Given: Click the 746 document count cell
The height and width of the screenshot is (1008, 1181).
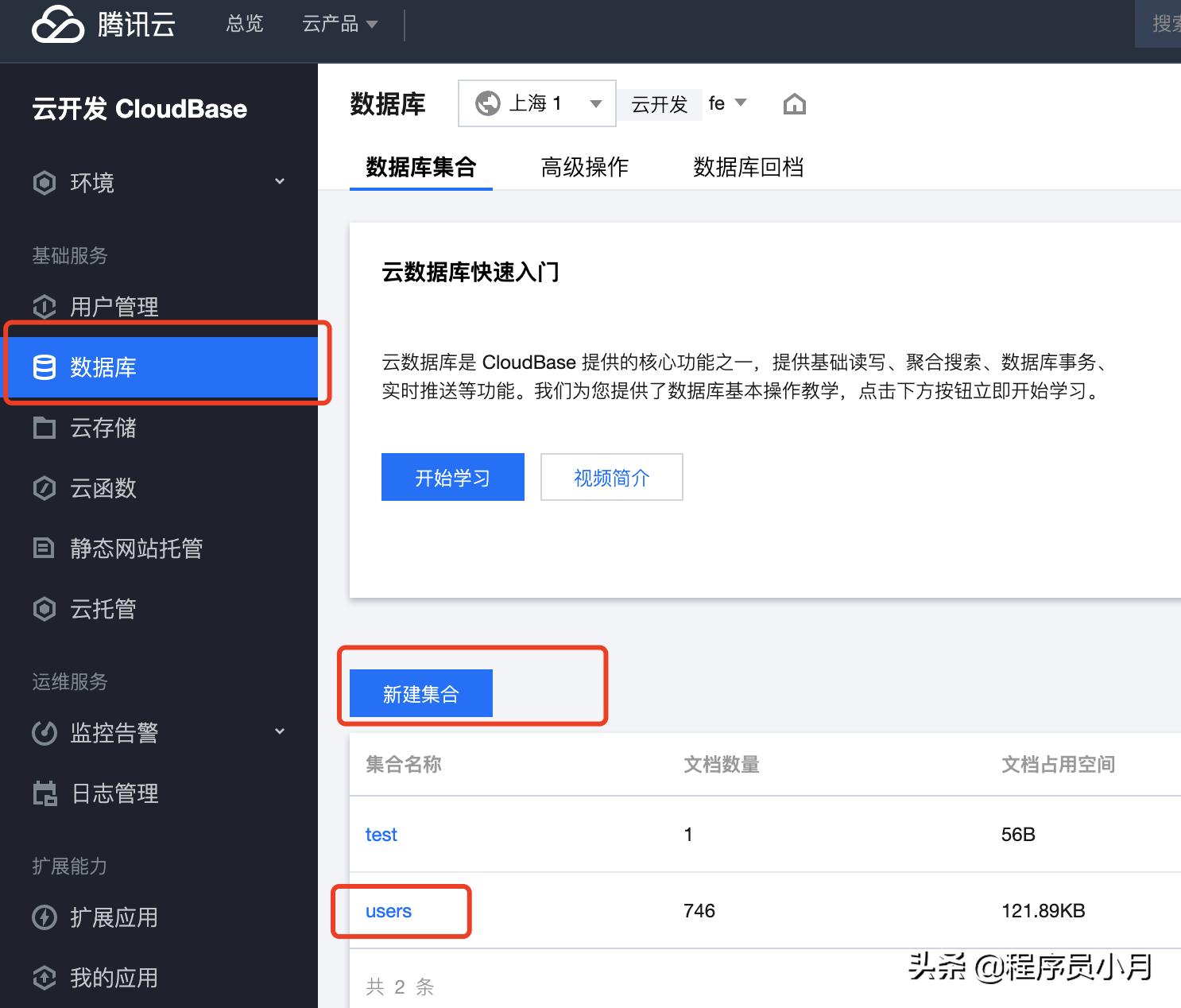Looking at the screenshot, I should [699, 911].
